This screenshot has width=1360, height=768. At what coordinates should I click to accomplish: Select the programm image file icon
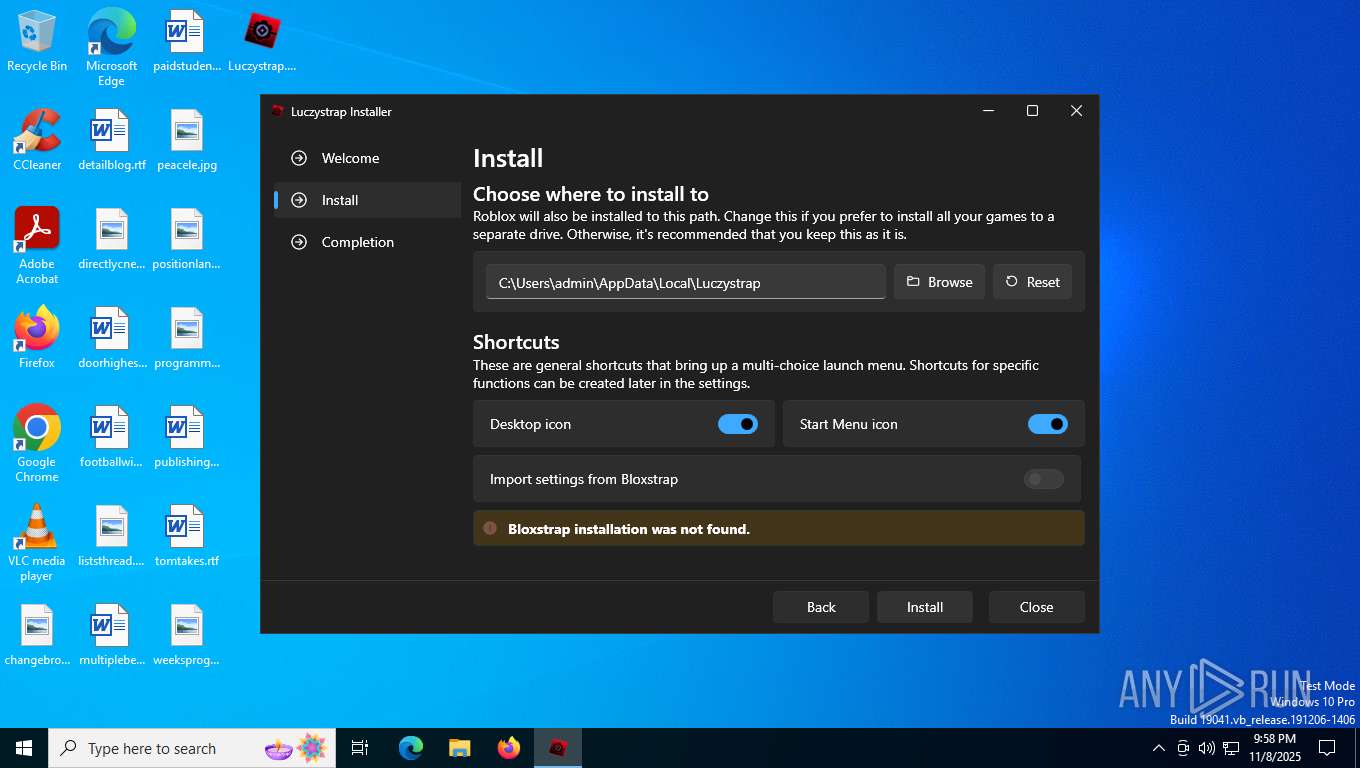pyautogui.click(x=186, y=338)
